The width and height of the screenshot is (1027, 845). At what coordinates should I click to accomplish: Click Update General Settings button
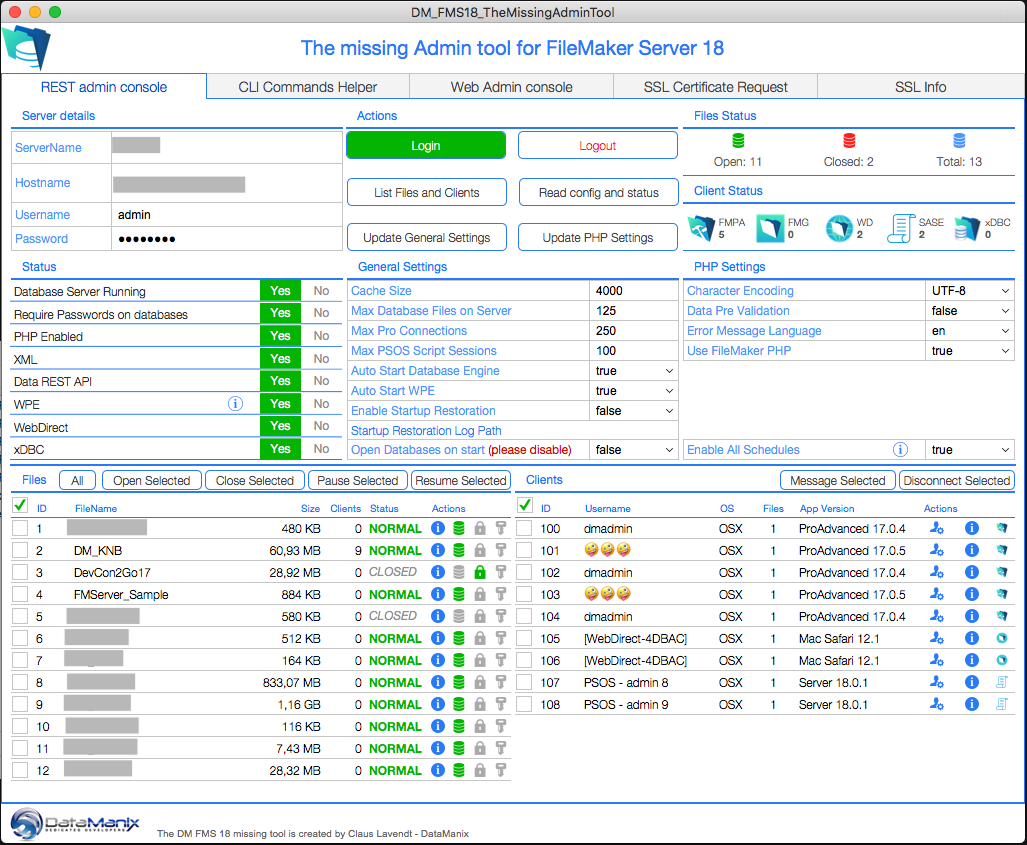[426, 237]
